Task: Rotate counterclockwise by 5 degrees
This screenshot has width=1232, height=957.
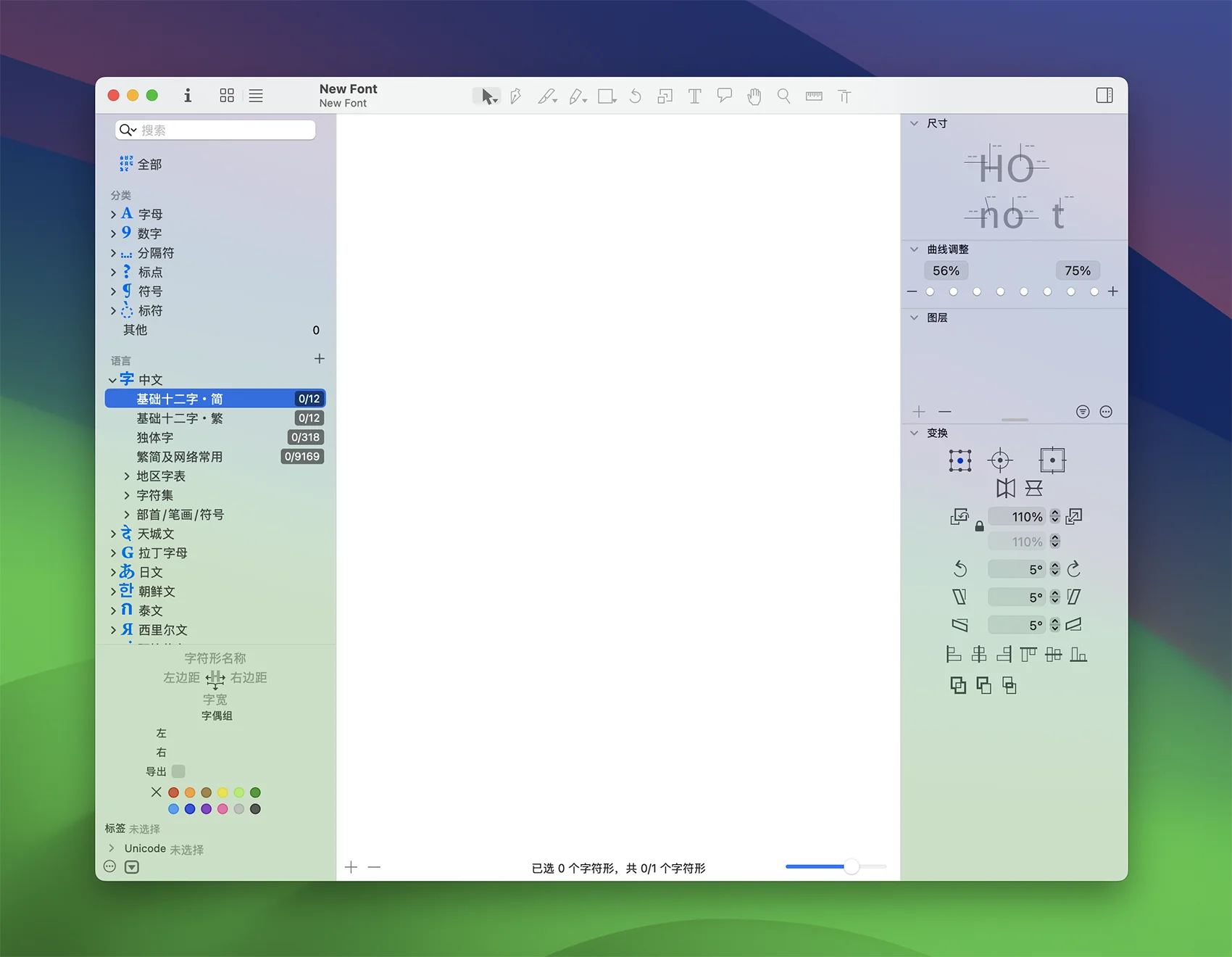Action: (x=960, y=569)
